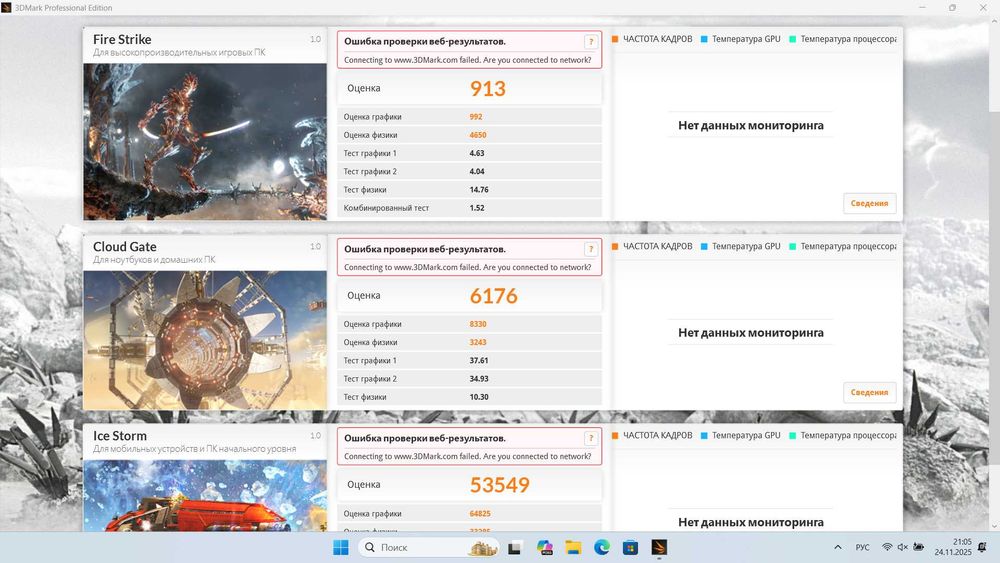Select Cloud Gate Тест графики 2 value 34.93
The image size is (1000, 563).
(x=479, y=379)
